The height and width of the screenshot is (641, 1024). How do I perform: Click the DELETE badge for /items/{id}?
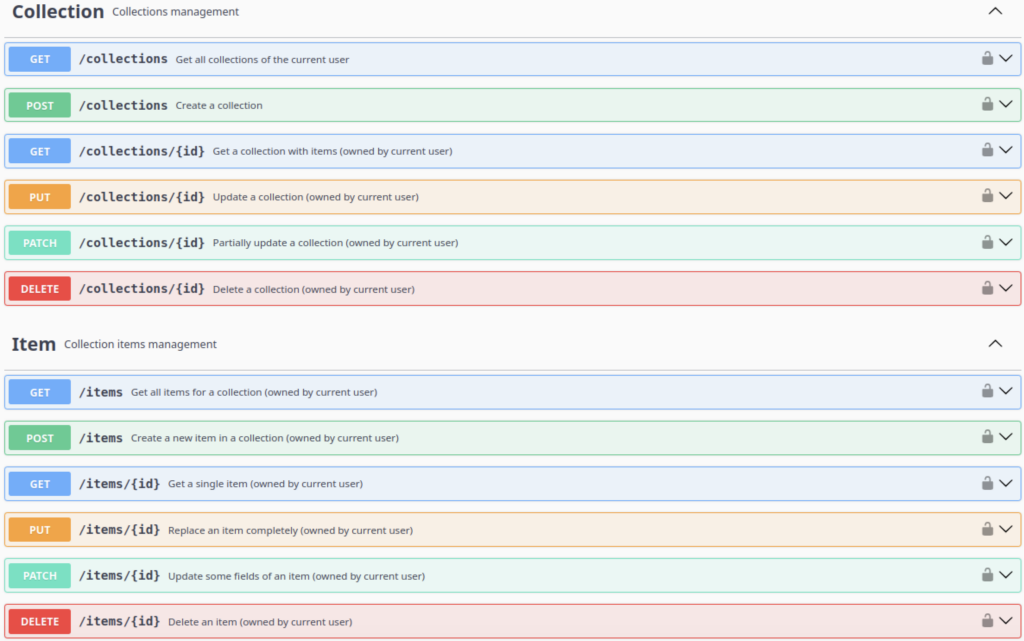pos(40,621)
